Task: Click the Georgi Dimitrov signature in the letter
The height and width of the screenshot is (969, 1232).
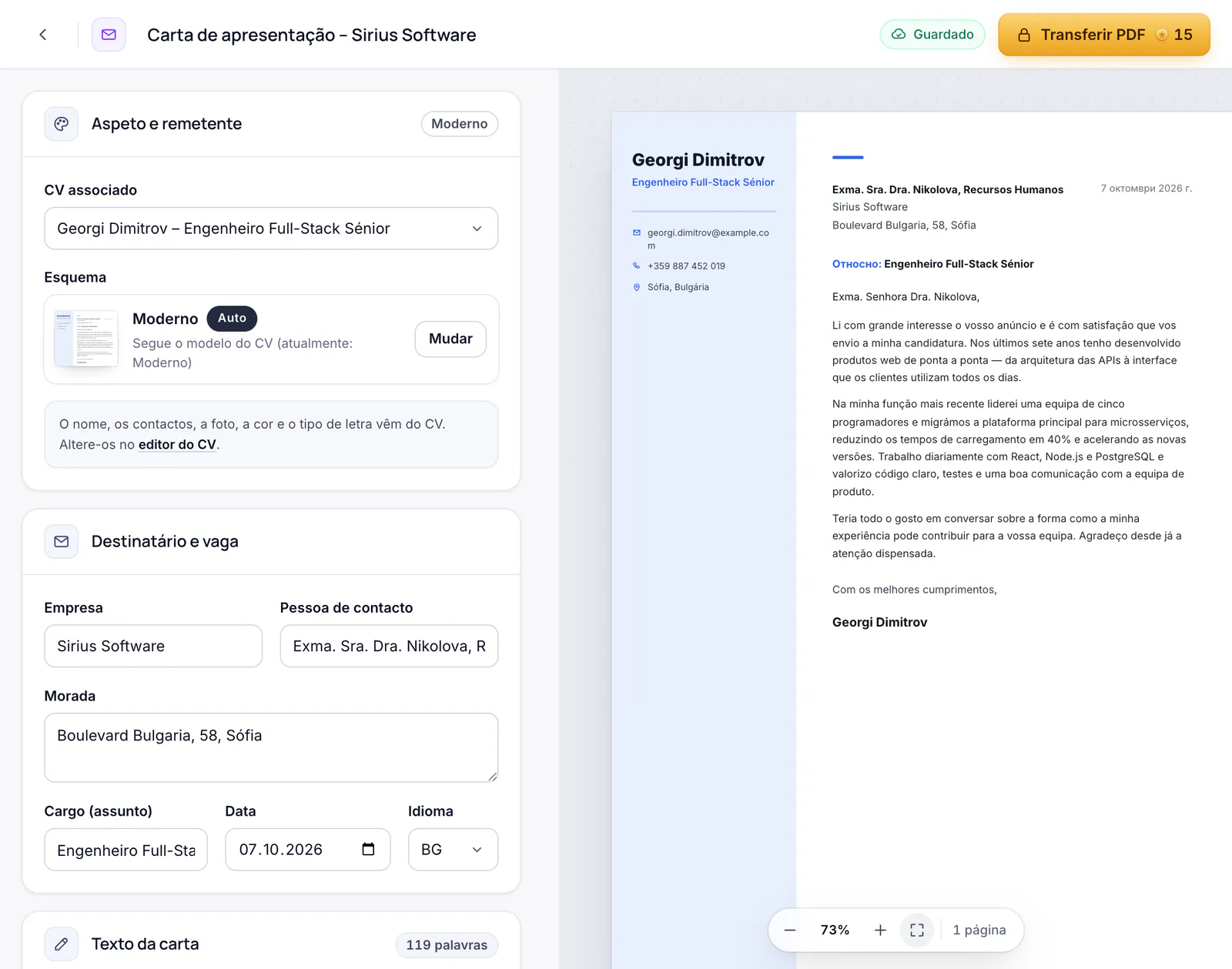Action: click(880, 623)
